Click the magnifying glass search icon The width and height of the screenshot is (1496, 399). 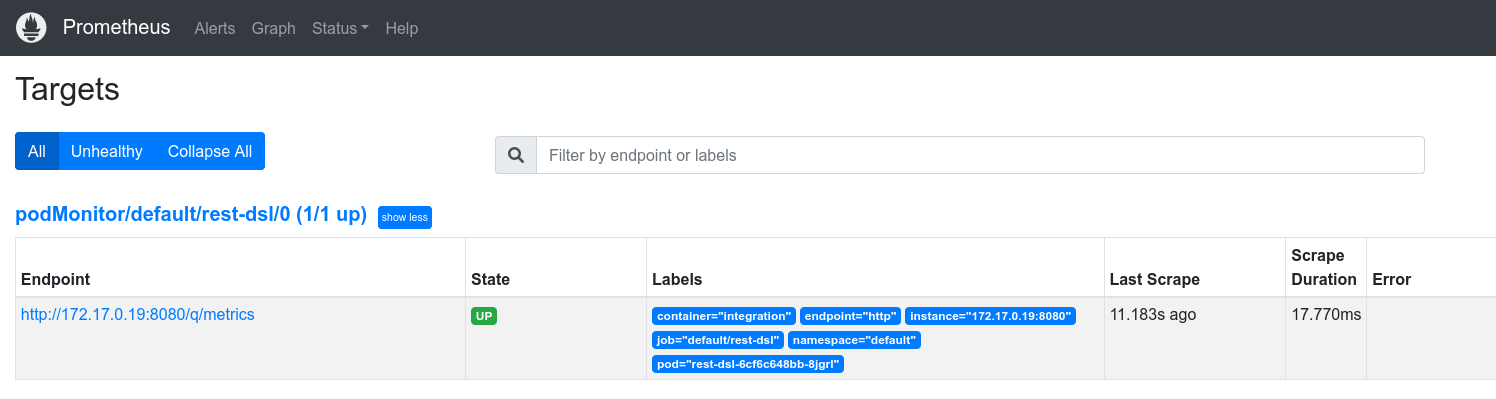[516, 155]
